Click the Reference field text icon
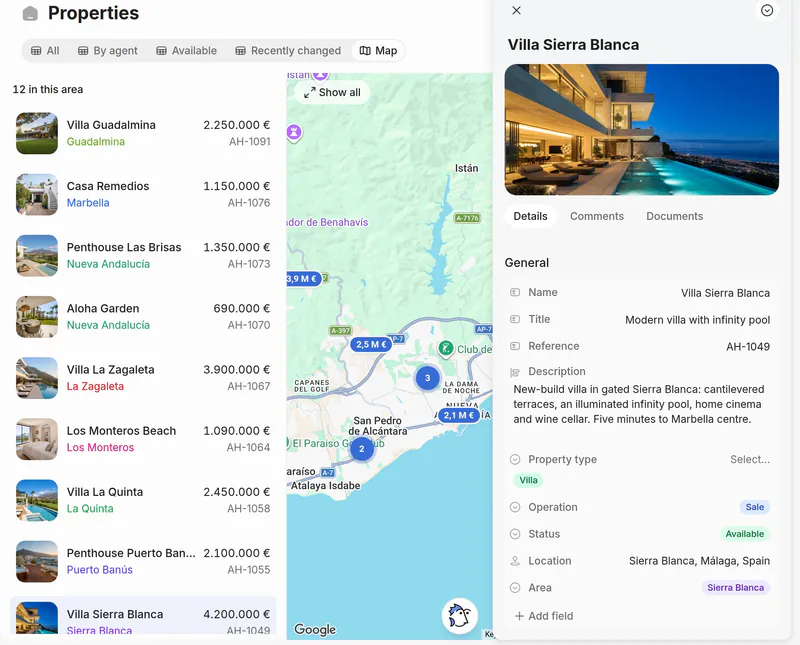The height and width of the screenshot is (645, 800). 515,346
